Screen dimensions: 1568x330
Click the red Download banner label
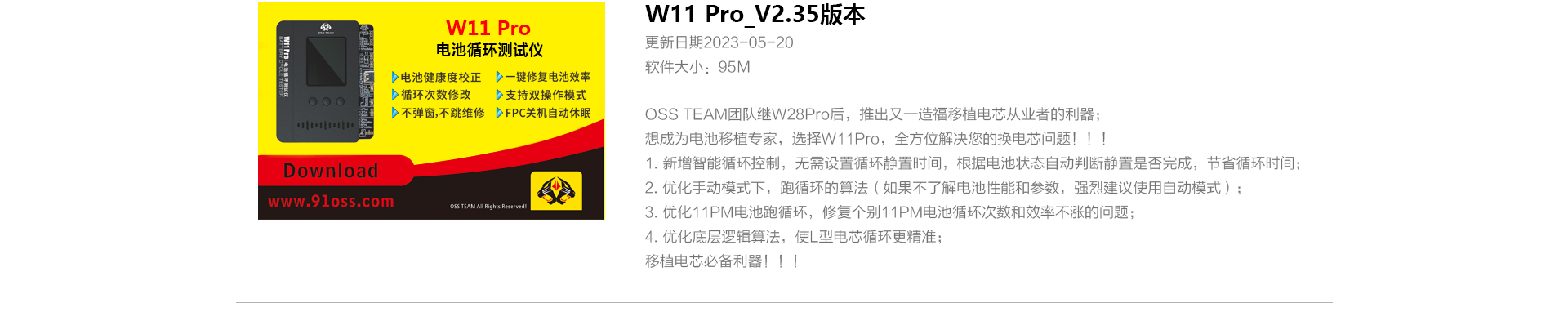pyautogui.click(x=331, y=171)
